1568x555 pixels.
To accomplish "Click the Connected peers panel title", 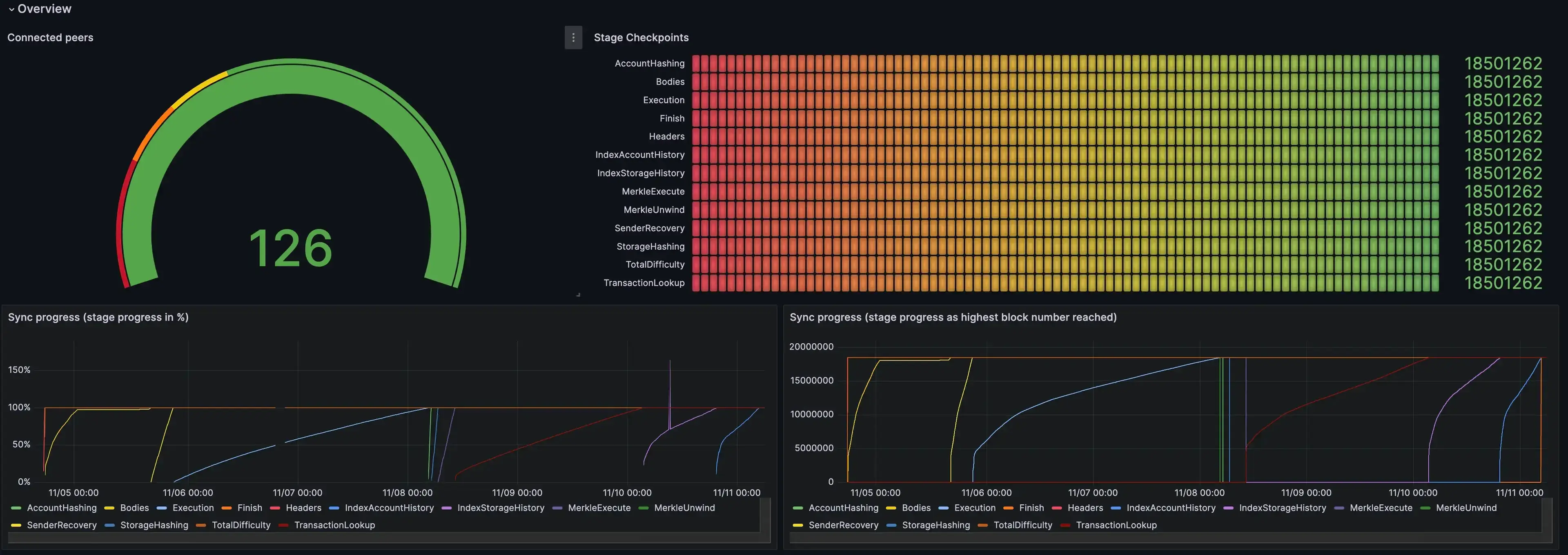I will [x=51, y=38].
